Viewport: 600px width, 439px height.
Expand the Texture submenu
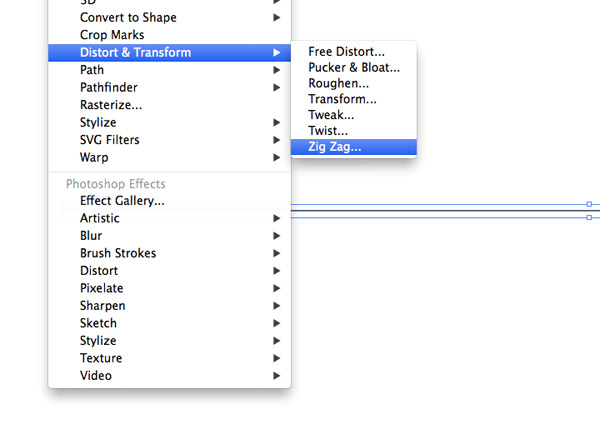coord(101,358)
